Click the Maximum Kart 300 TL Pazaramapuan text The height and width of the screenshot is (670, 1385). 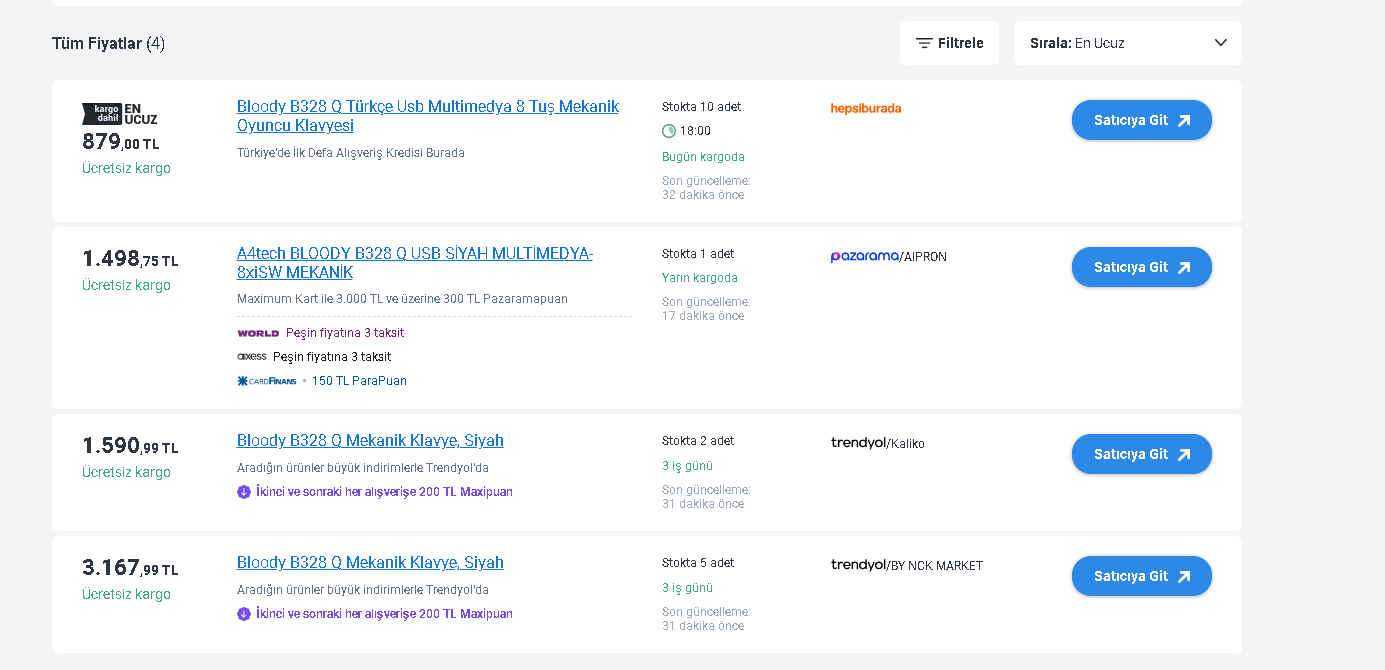[402, 299]
